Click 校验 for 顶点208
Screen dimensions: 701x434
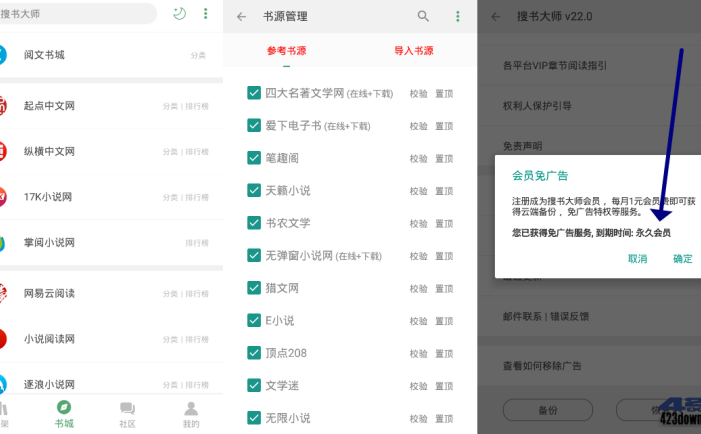418,354
